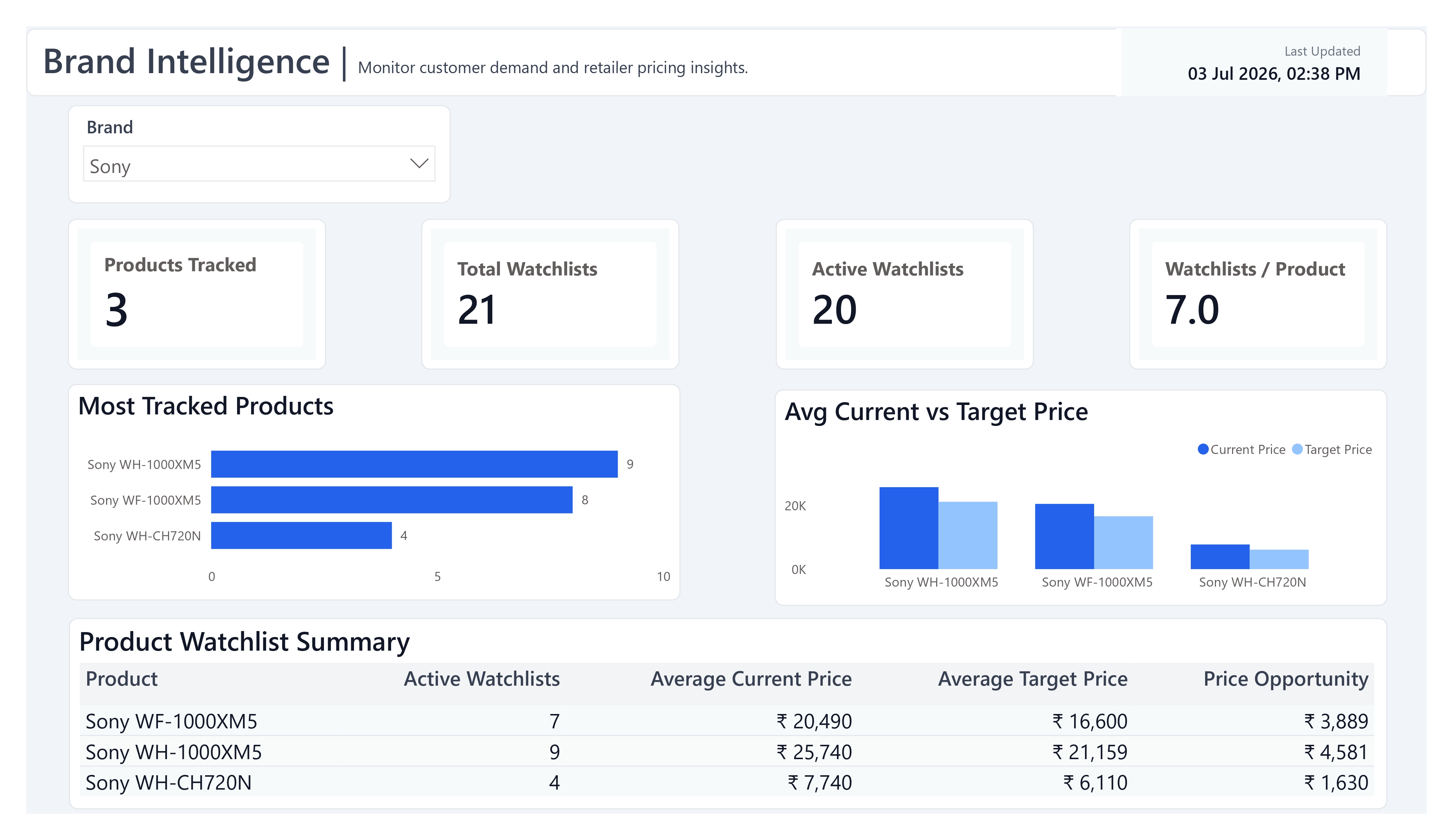The image size is (1453, 840).
Task: Click the ₹ 20,490 current price cell
Action: point(814,721)
